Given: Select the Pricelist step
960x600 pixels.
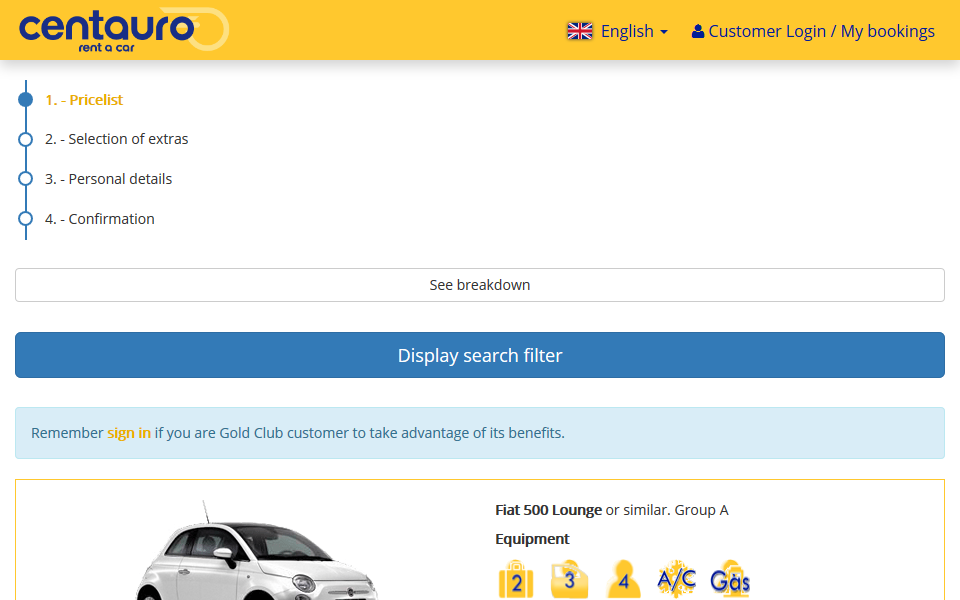Looking at the screenshot, I should pyautogui.click(x=84, y=100).
